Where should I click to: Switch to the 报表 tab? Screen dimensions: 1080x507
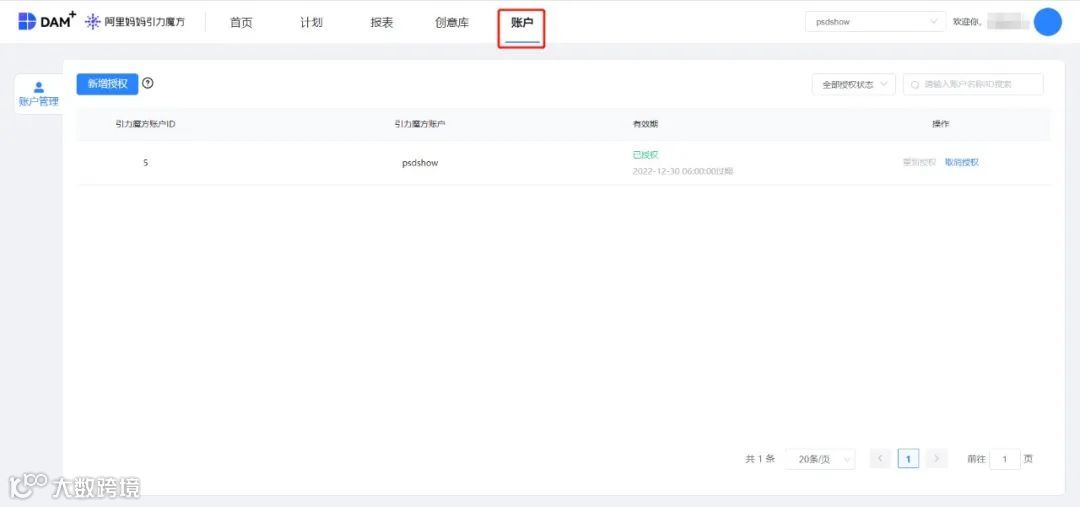point(382,22)
